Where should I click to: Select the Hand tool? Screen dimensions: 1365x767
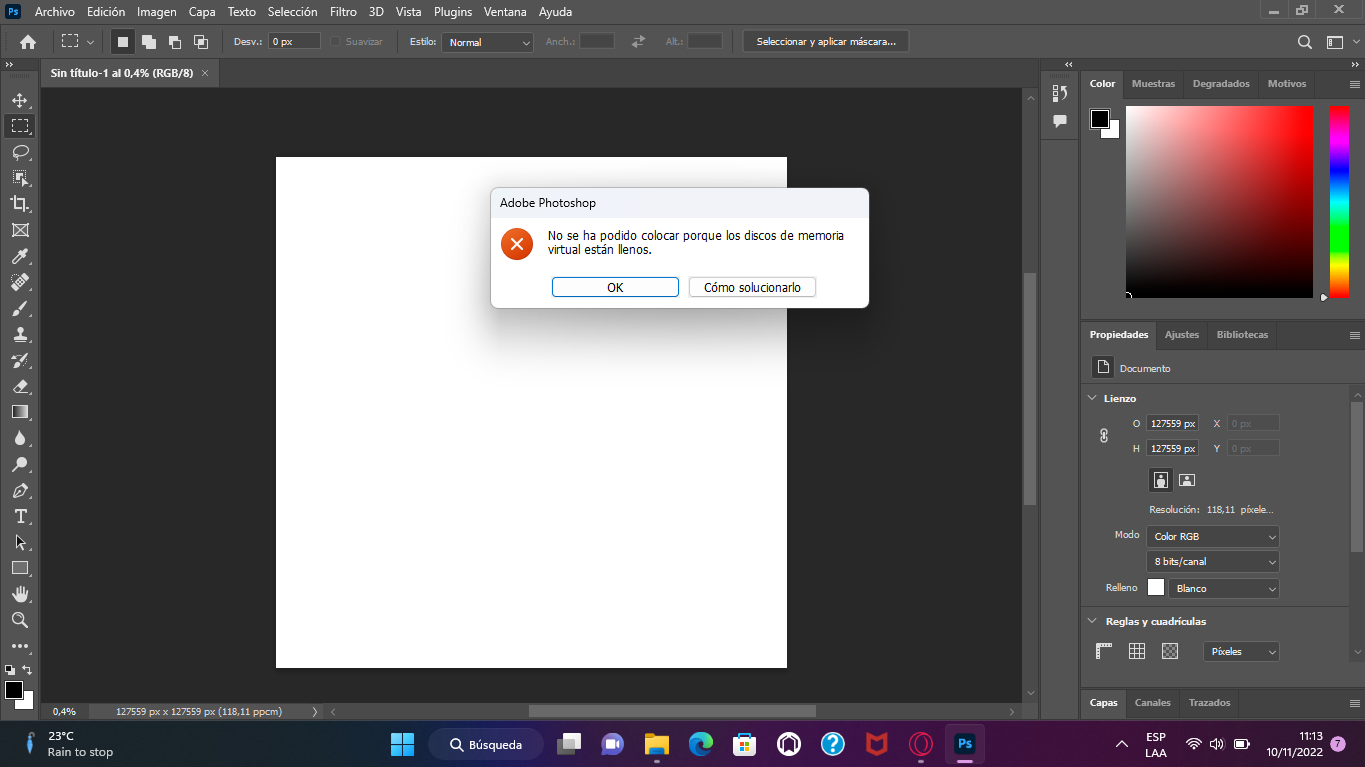[x=19, y=594]
